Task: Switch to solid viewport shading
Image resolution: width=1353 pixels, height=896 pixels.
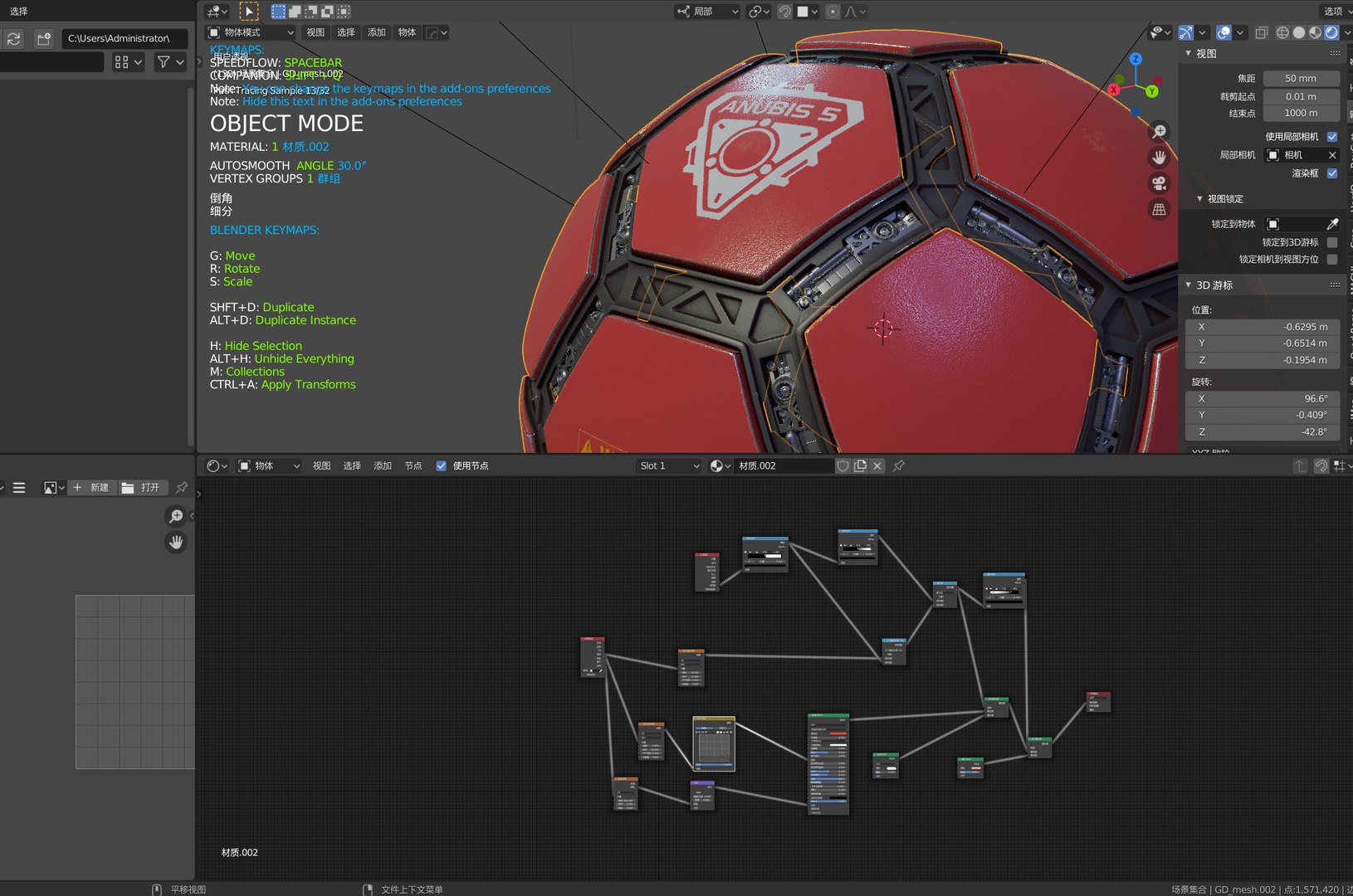Action: pos(1298,32)
